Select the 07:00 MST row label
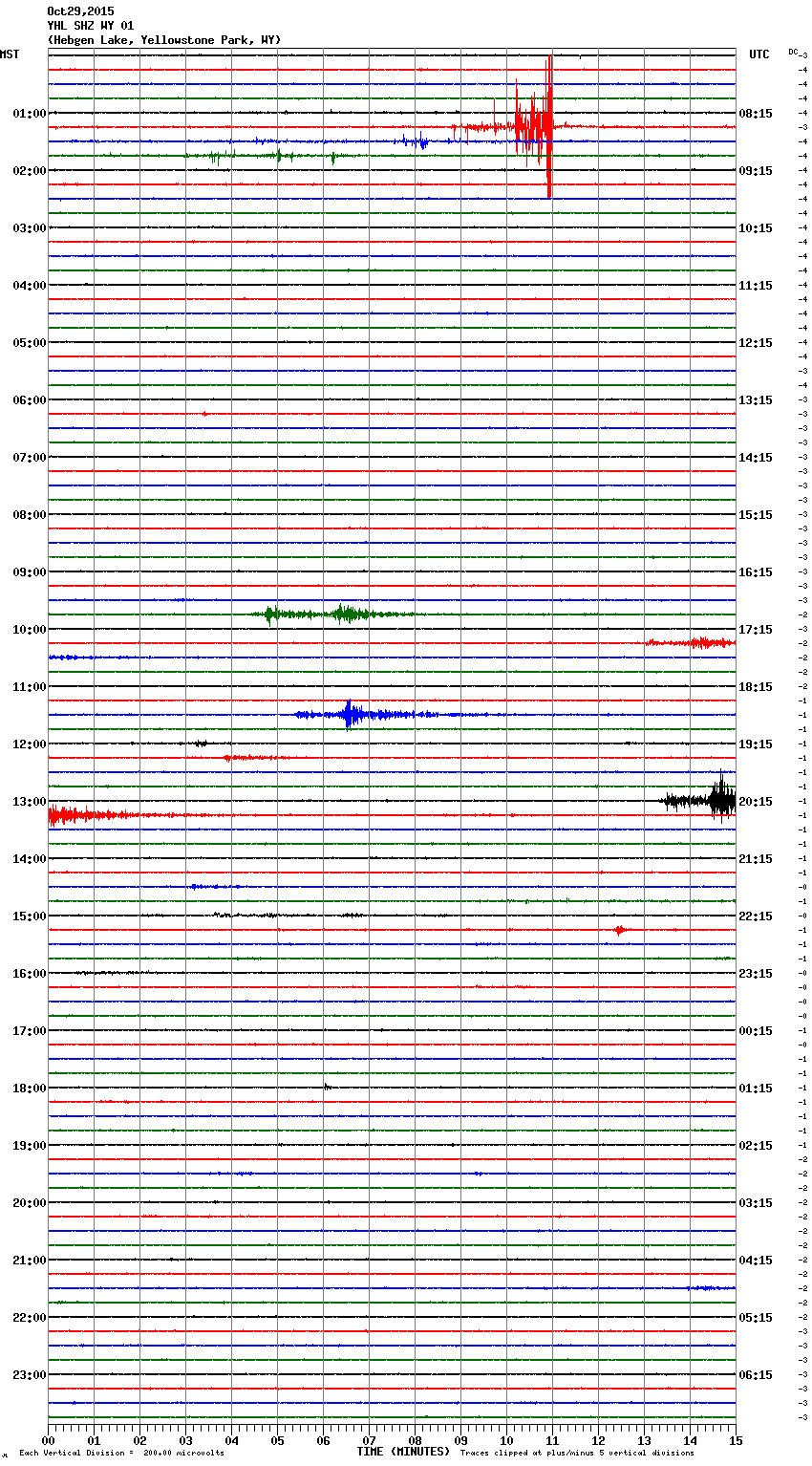This screenshot has width=812, height=1466. click(29, 457)
